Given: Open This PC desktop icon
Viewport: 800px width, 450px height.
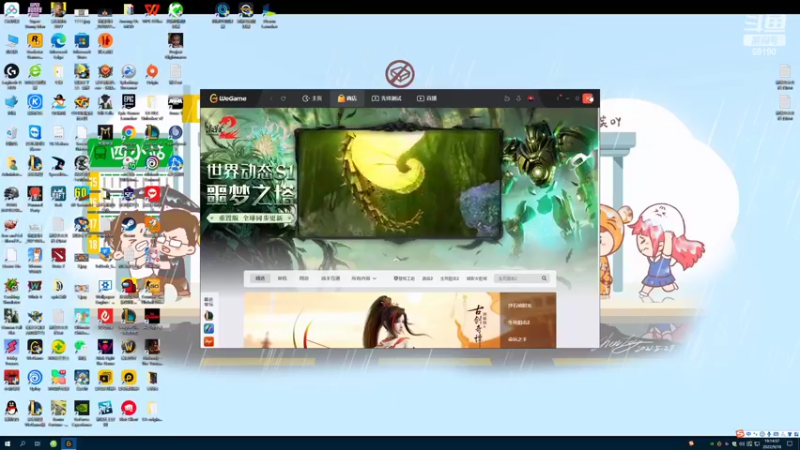Looking at the screenshot, I should click(11, 44).
